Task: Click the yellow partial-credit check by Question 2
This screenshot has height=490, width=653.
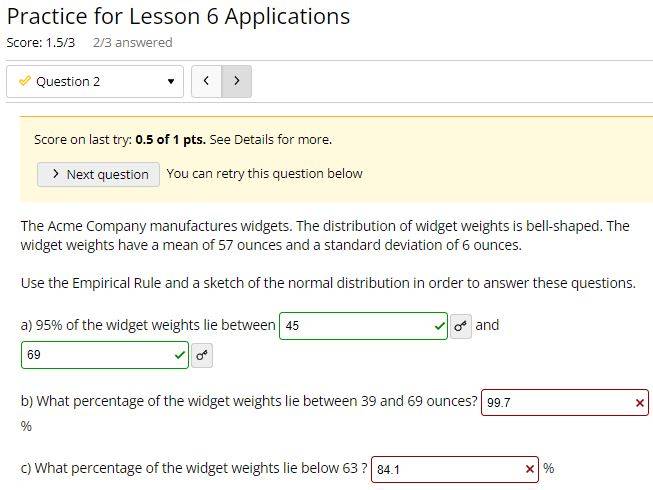Action: pos(25,80)
